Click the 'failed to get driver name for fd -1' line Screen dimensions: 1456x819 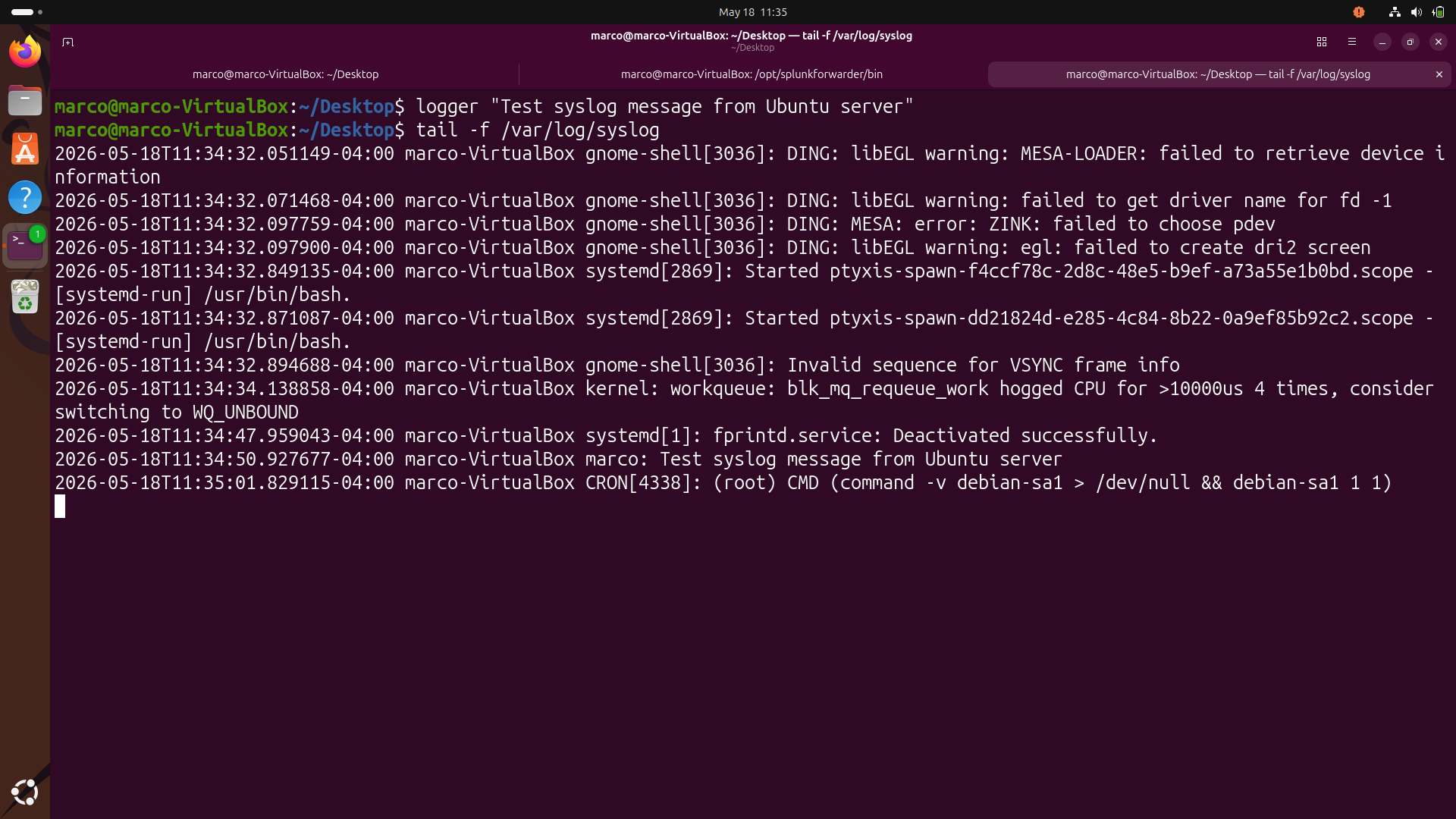click(723, 200)
